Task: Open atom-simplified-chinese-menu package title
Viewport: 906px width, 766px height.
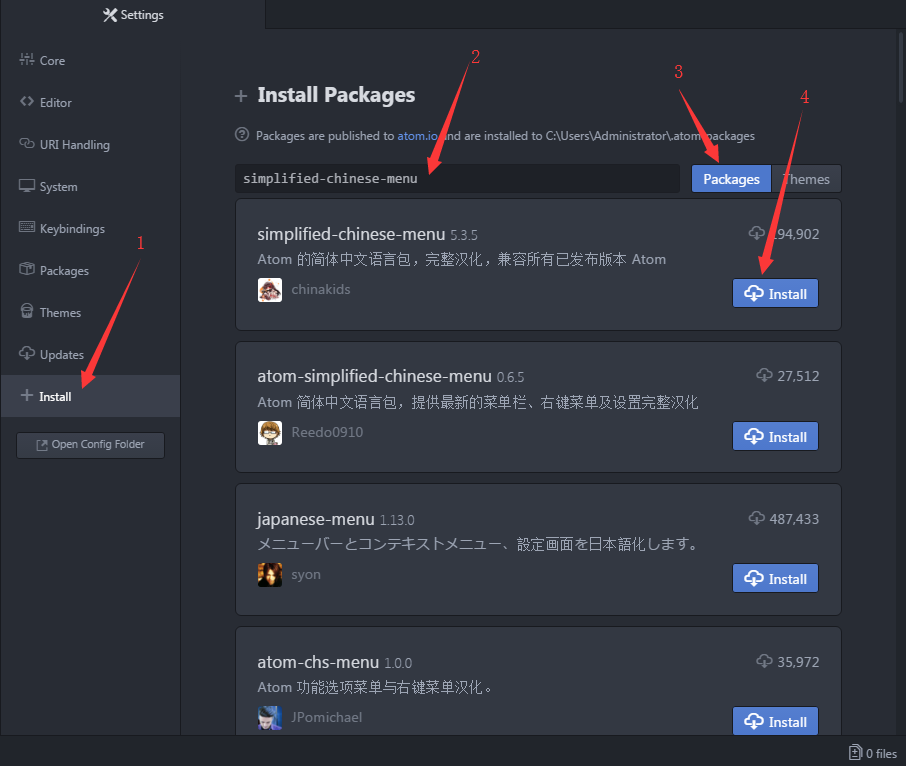Action: point(374,376)
